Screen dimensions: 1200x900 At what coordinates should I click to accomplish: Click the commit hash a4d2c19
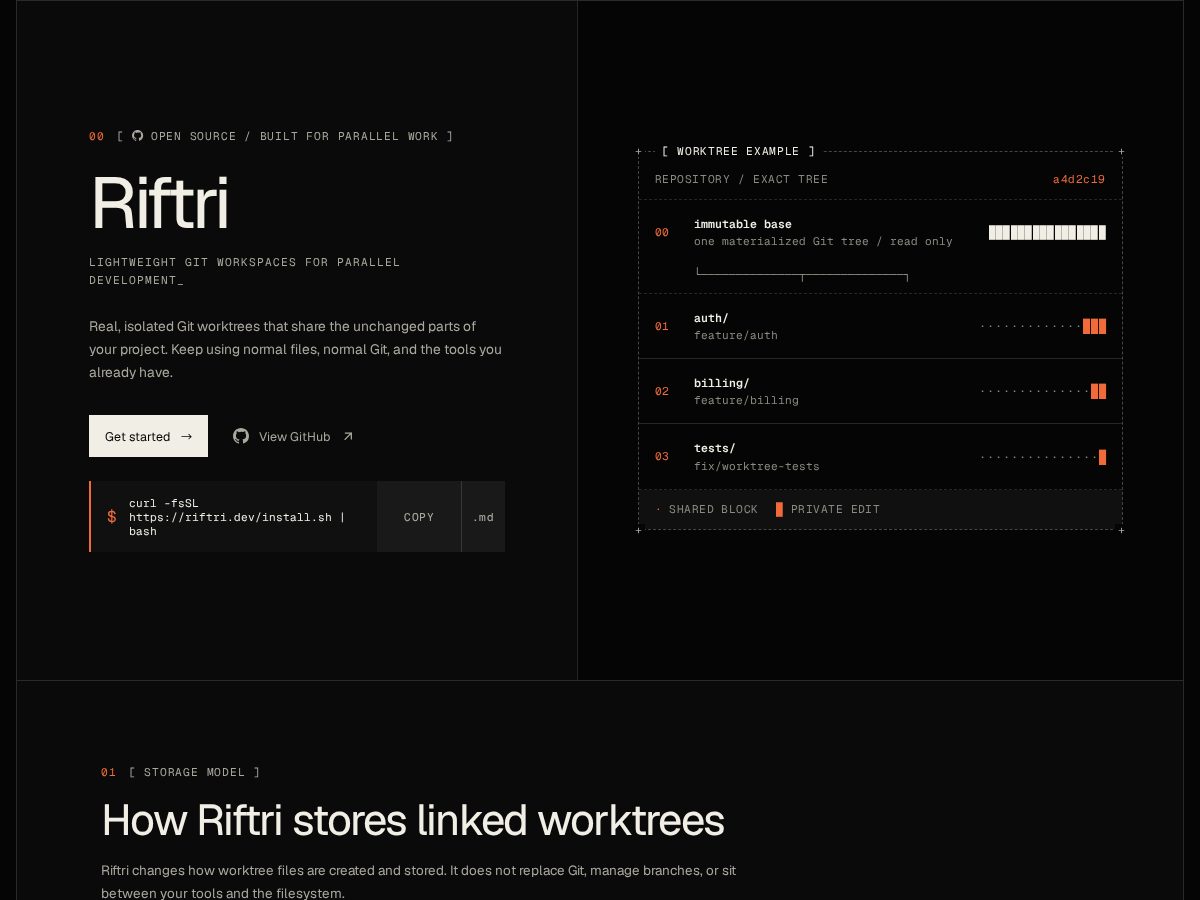[1078, 179]
